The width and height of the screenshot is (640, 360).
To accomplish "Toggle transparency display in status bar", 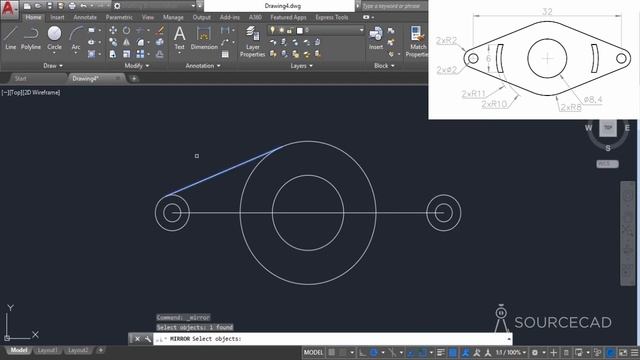I will click(453, 352).
